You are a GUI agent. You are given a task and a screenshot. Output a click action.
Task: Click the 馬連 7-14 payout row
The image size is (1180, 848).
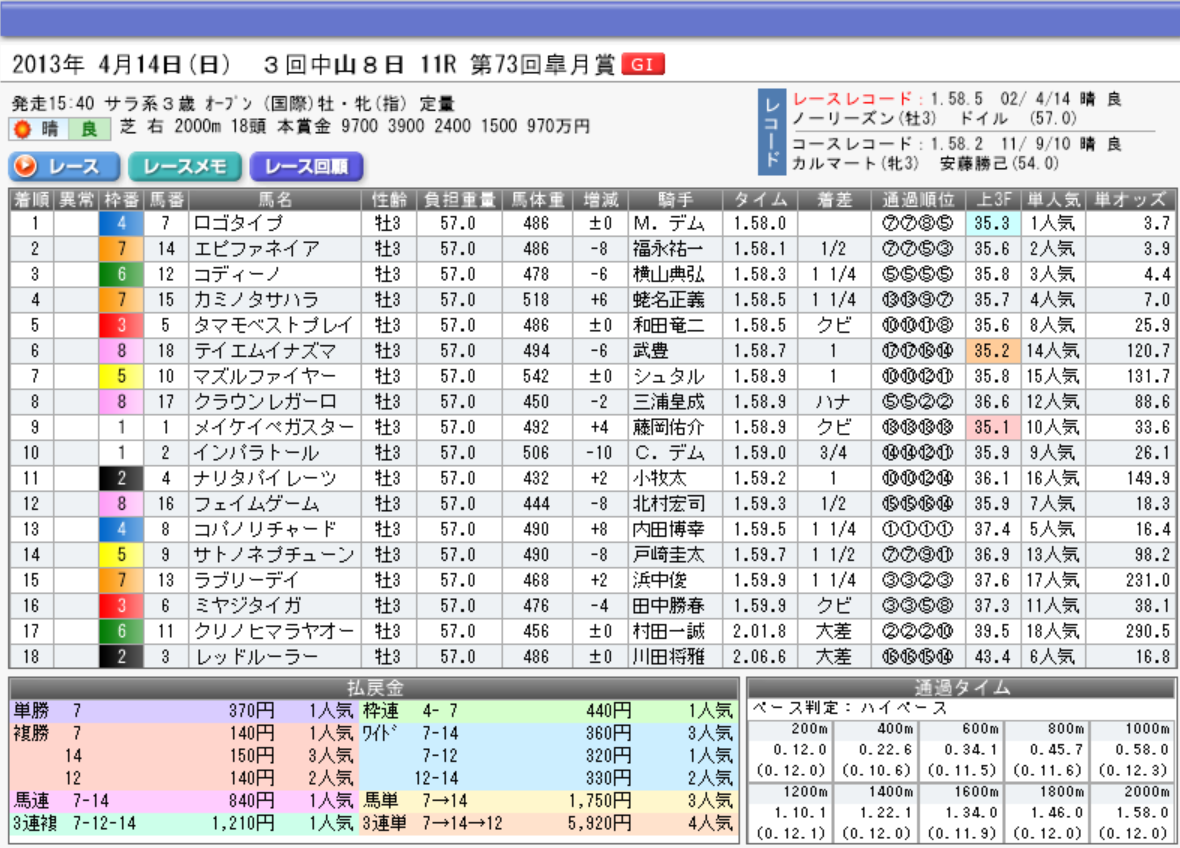tap(184, 801)
